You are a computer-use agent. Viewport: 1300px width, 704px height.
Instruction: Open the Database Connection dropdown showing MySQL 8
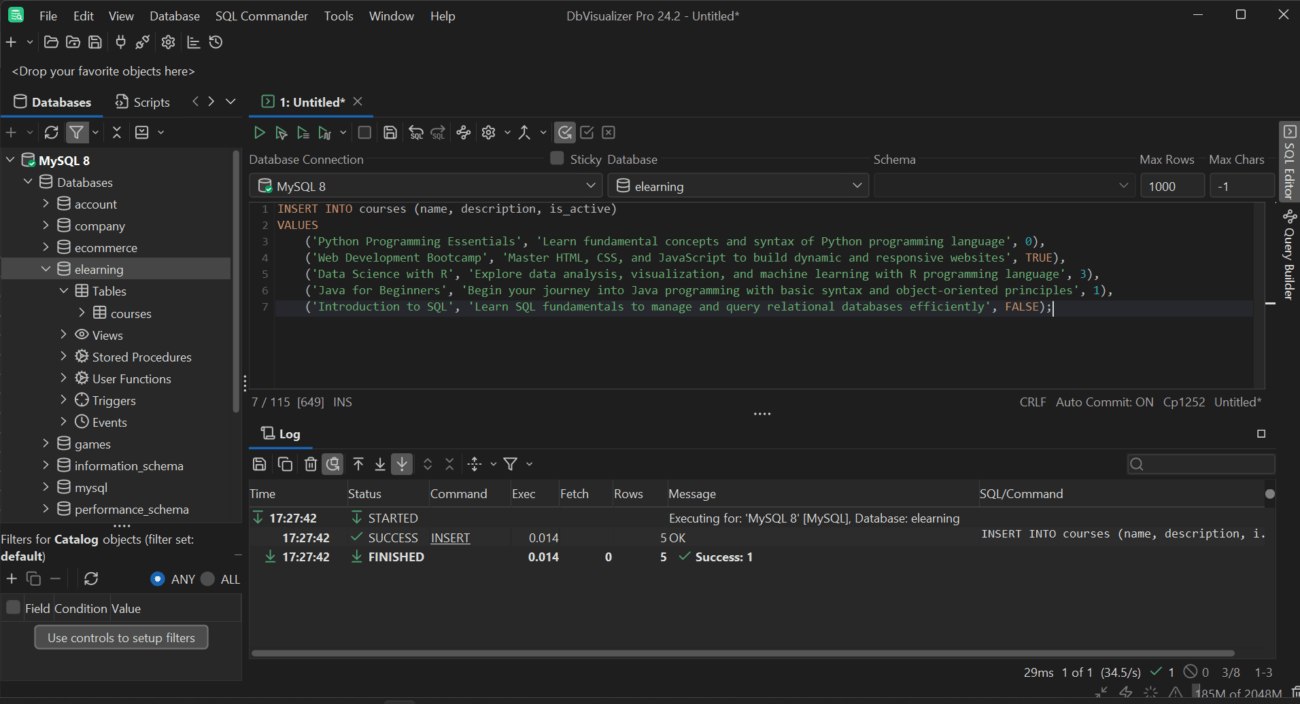[425, 186]
